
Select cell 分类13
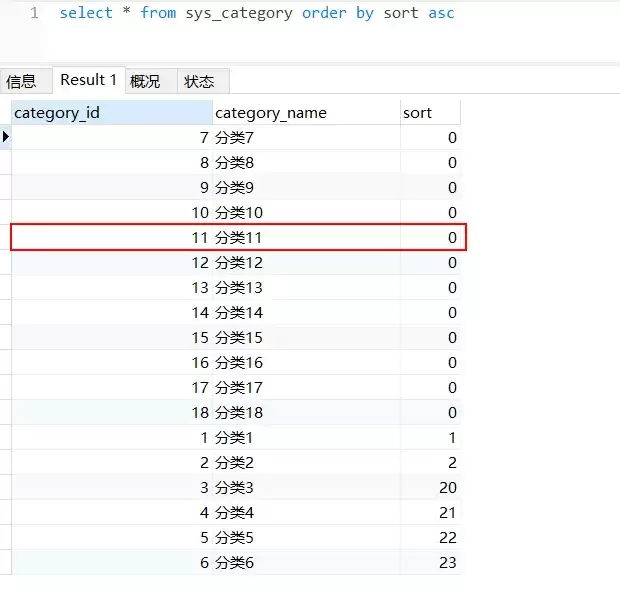306,288
